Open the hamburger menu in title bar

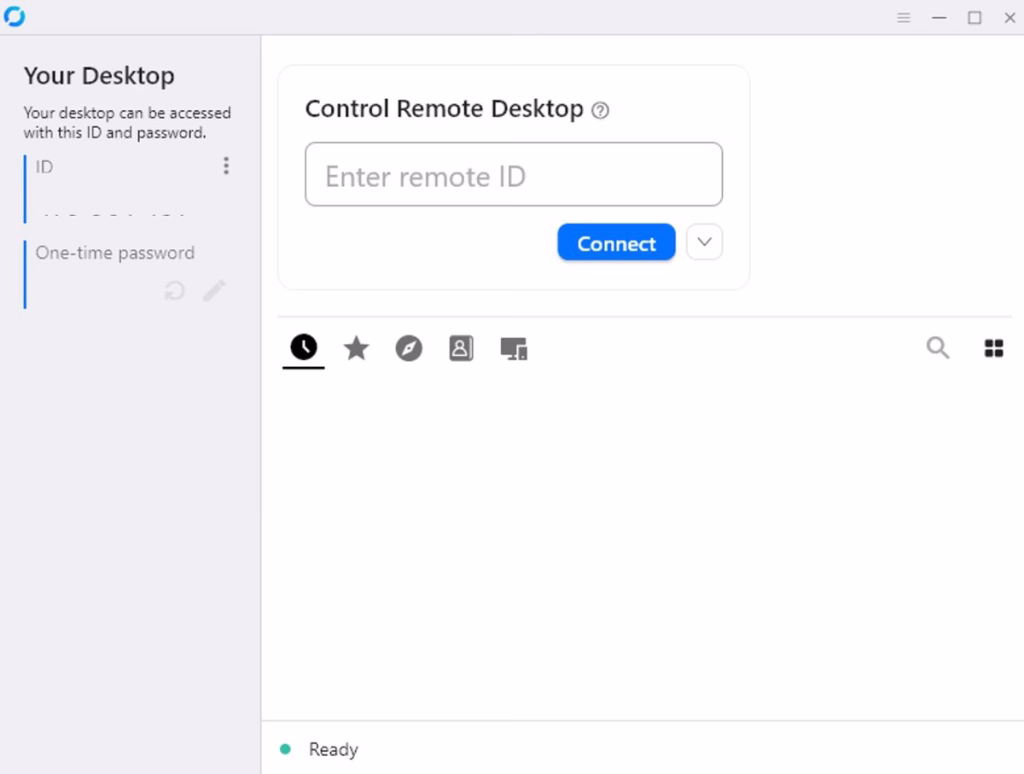[x=904, y=18]
